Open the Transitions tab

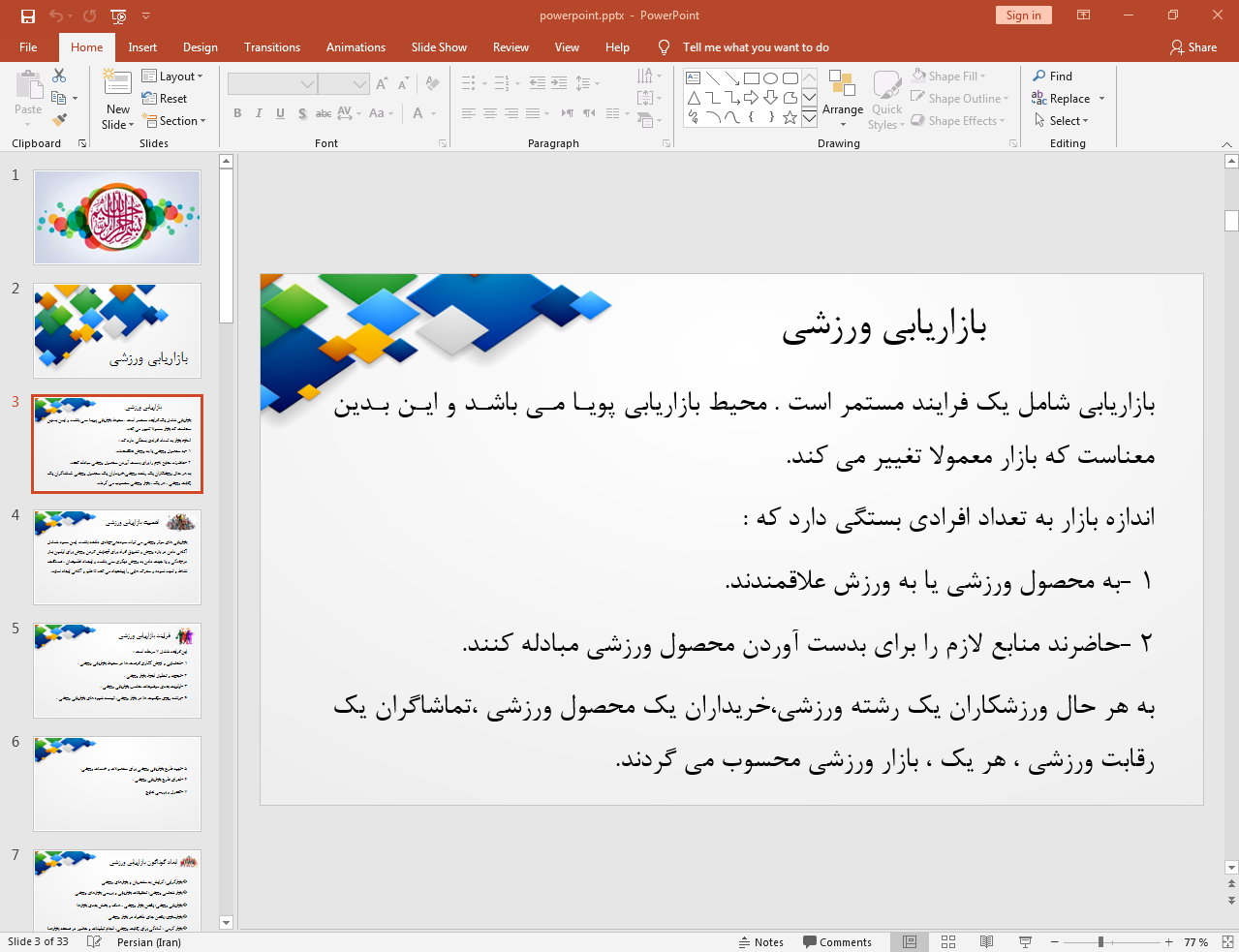click(x=272, y=47)
